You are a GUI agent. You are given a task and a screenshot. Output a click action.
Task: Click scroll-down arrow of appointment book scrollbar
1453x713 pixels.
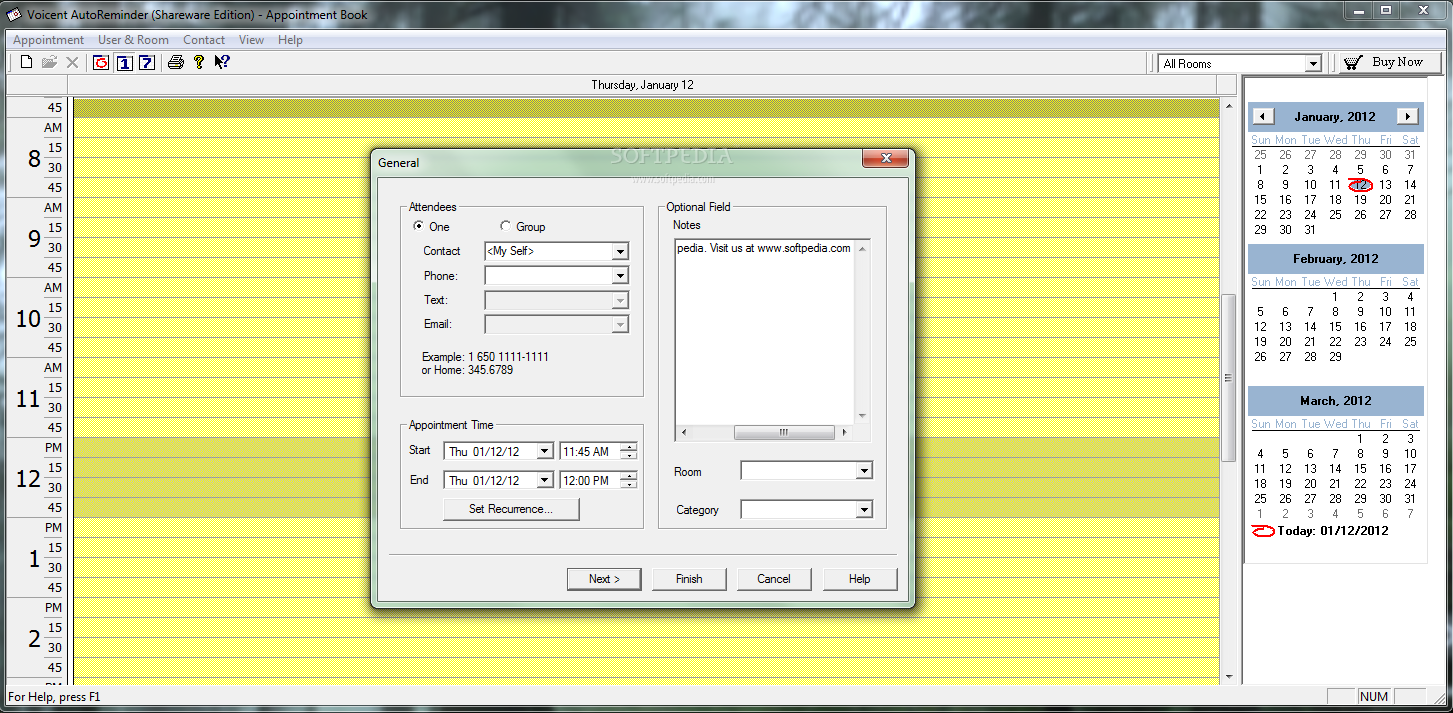(x=1229, y=676)
